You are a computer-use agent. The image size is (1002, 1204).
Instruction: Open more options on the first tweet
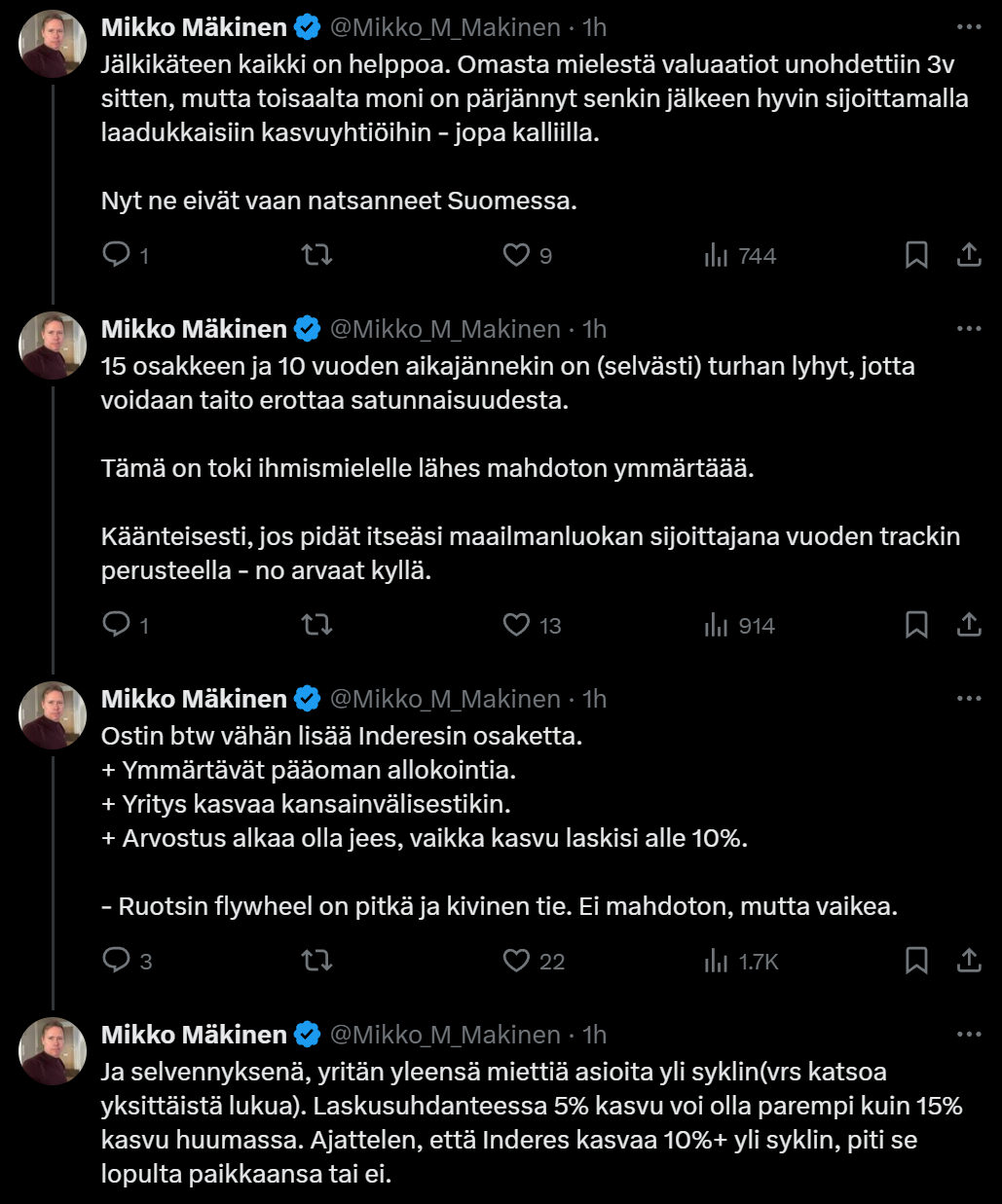click(x=969, y=27)
